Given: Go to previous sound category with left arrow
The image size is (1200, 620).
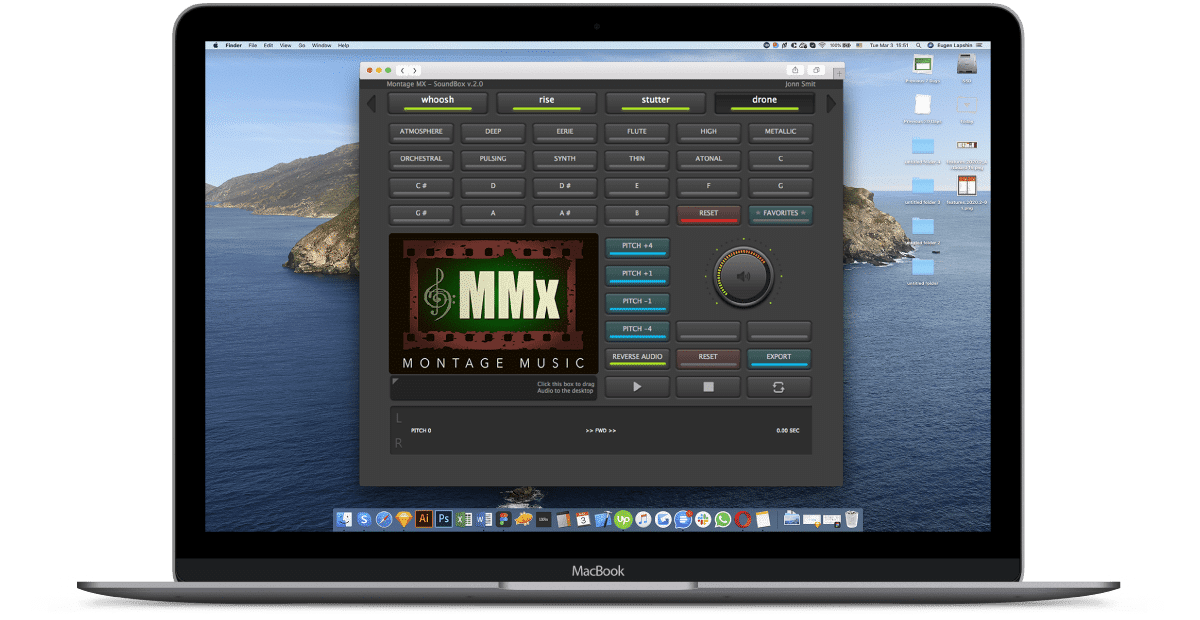Looking at the screenshot, I should pyautogui.click(x=371, y=103).
